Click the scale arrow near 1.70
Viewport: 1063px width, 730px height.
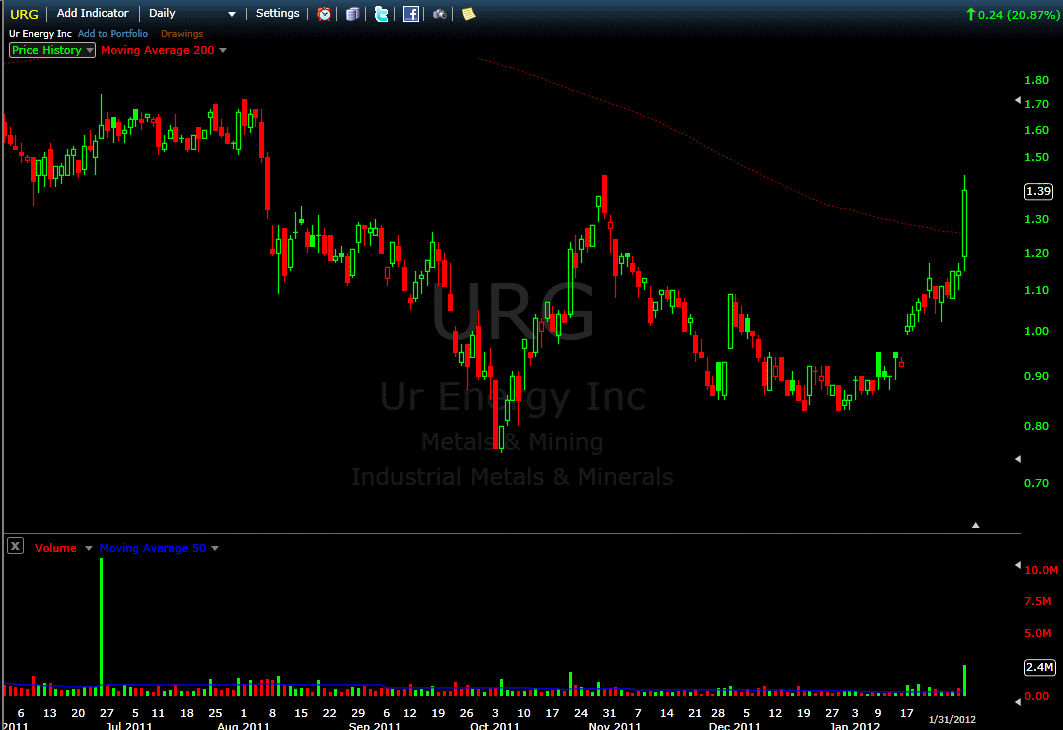(x=1018, y=100)
